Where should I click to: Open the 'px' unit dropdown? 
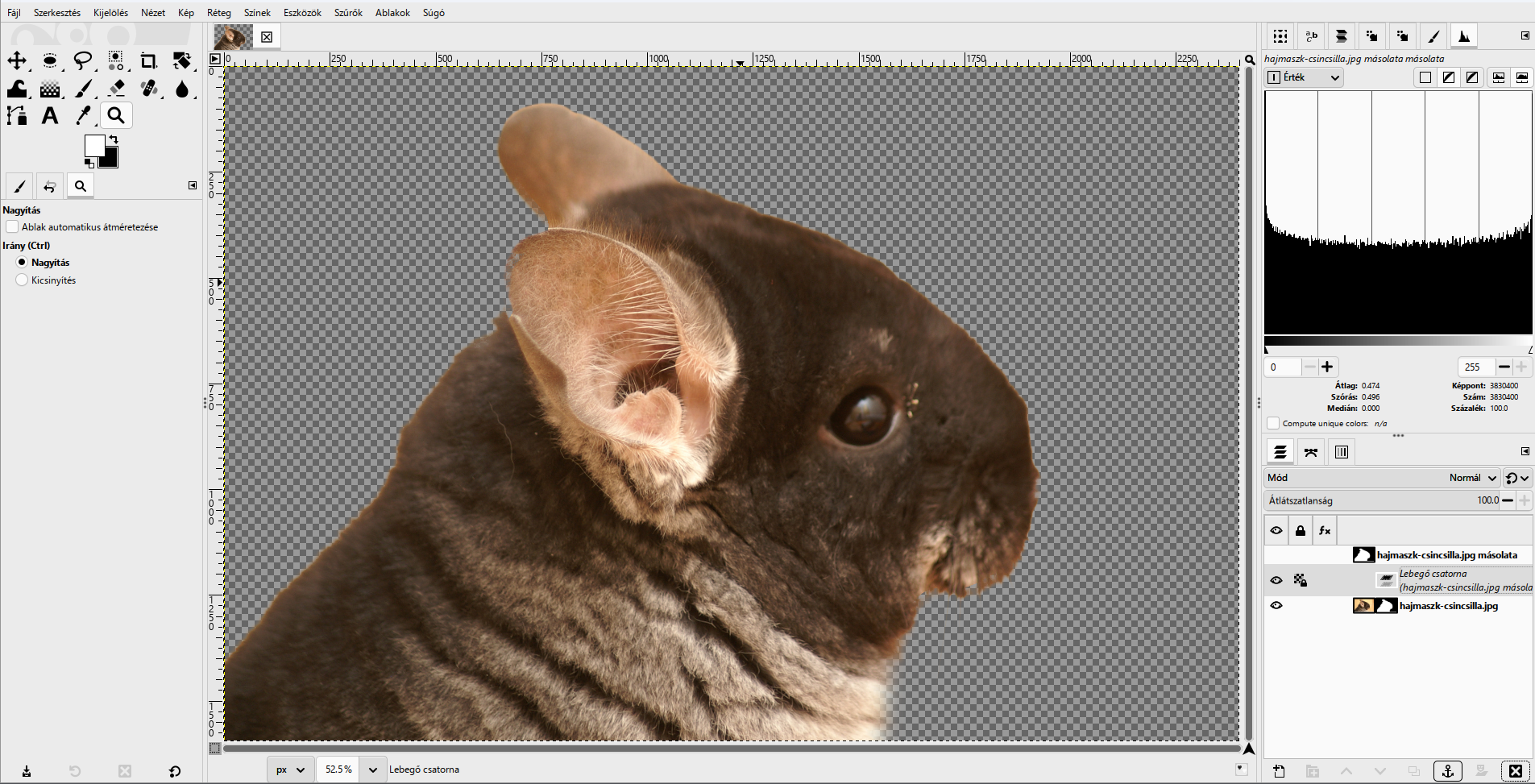tap(290, 769)
